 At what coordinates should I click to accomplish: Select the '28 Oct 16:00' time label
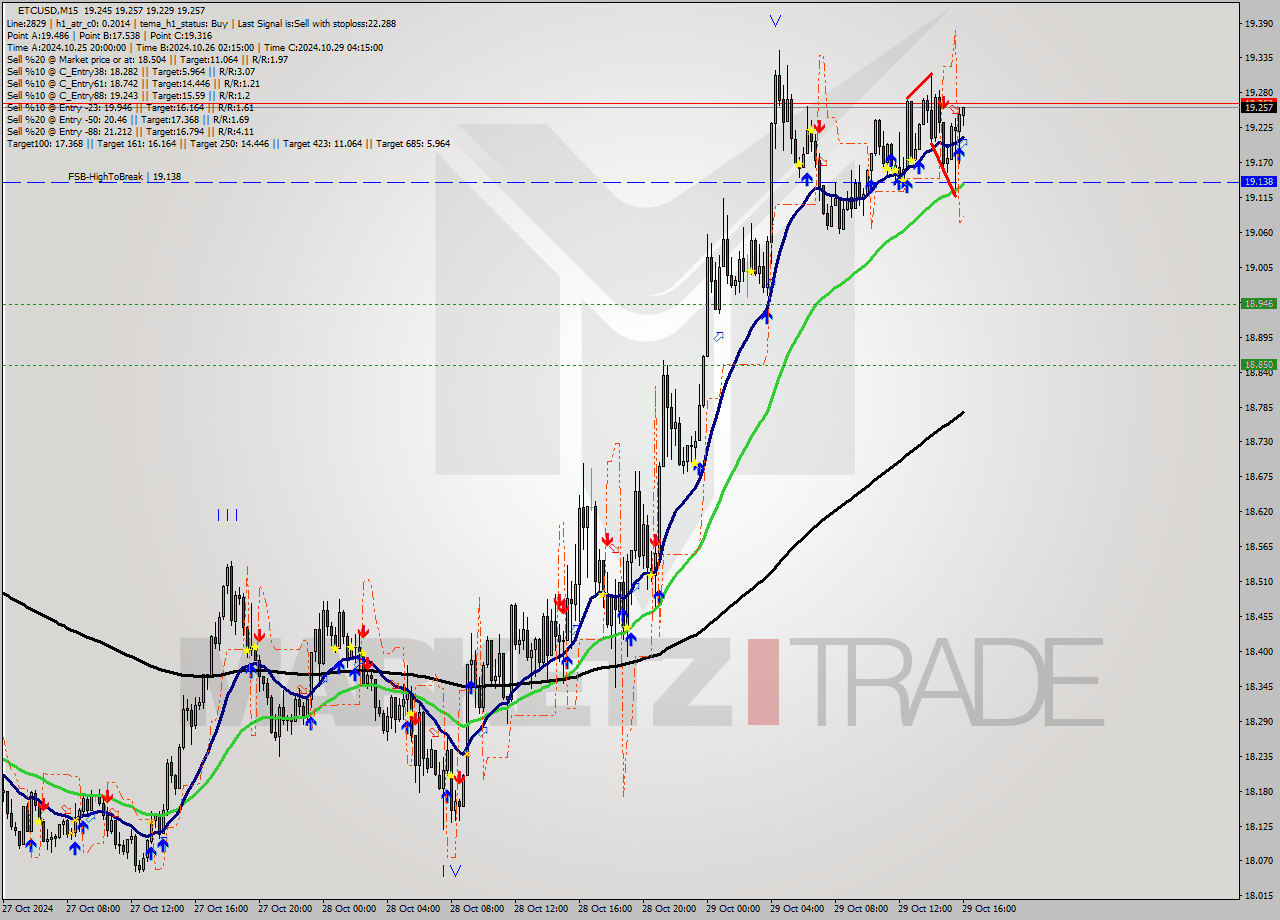[x=605, y=909]
